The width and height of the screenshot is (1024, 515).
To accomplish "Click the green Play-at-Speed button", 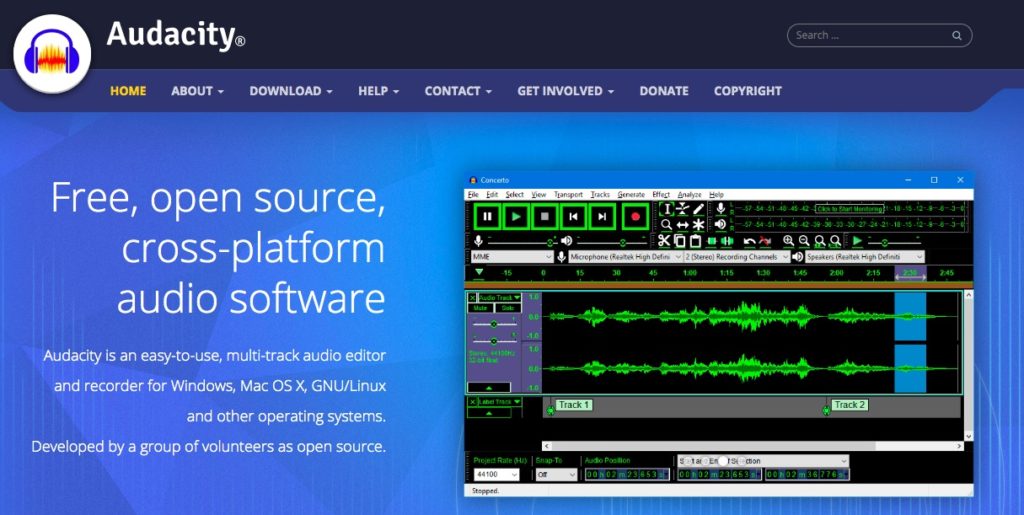I will coord(857,241).
